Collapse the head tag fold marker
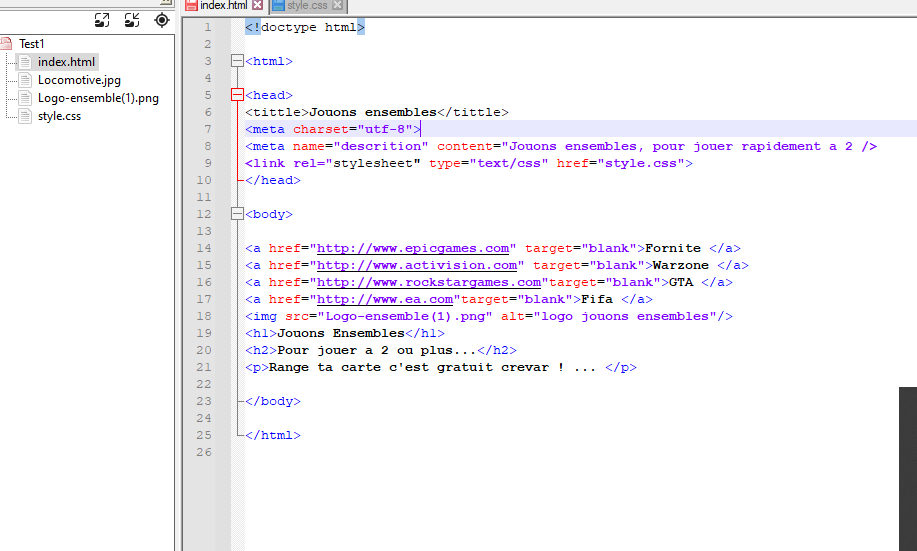This screenshot has height=551, width=917. coord(237,95)
